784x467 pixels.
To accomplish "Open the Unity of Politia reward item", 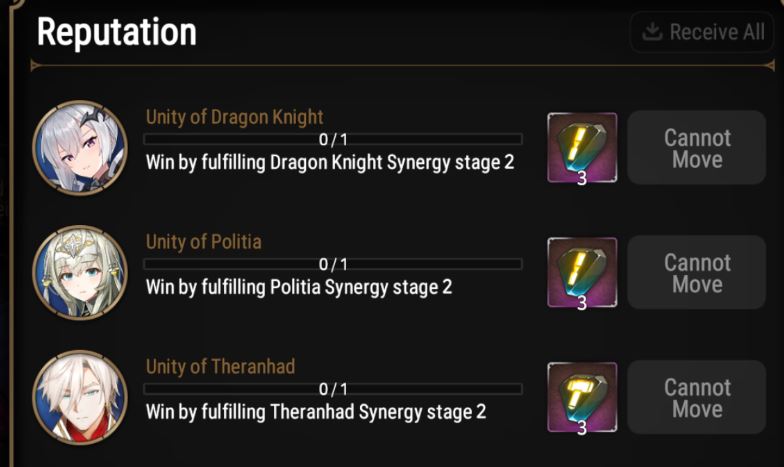I will click(x=582, y=272).
